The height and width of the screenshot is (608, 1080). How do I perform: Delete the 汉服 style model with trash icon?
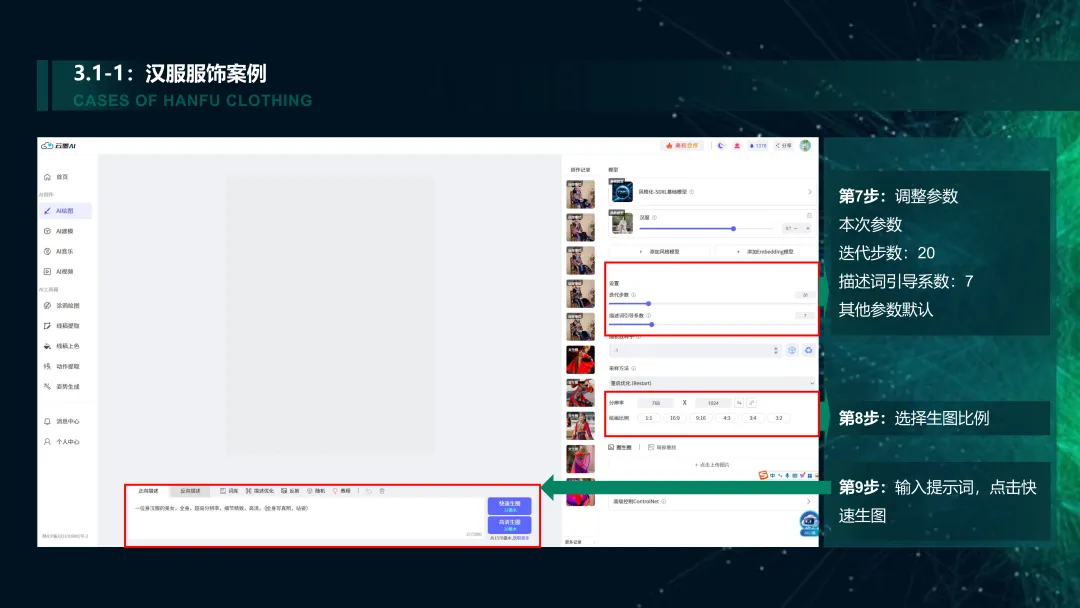pyautogui.click(x=809, y=216)
